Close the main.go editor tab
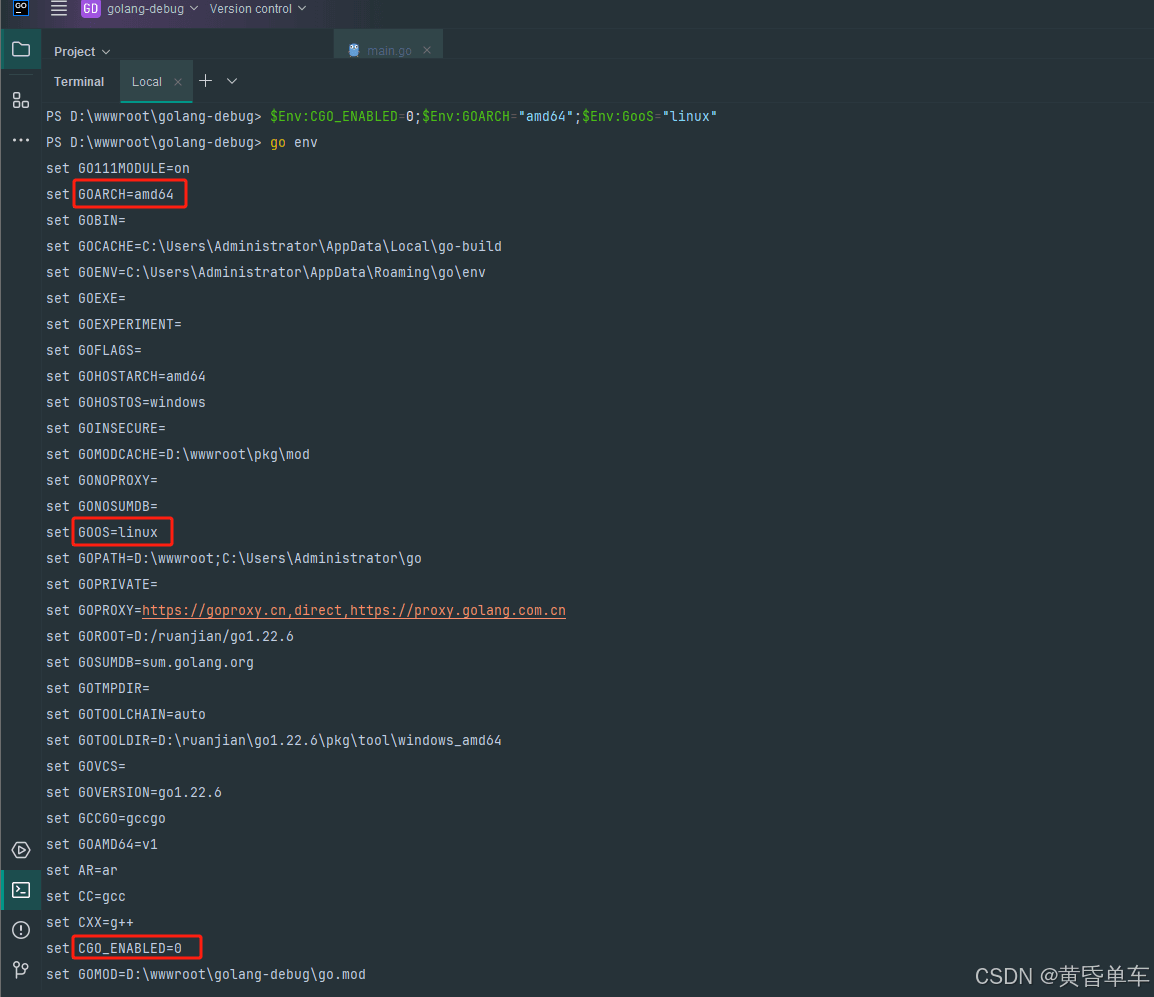This screenshot has width=1154, height=997. coord(427,50)
